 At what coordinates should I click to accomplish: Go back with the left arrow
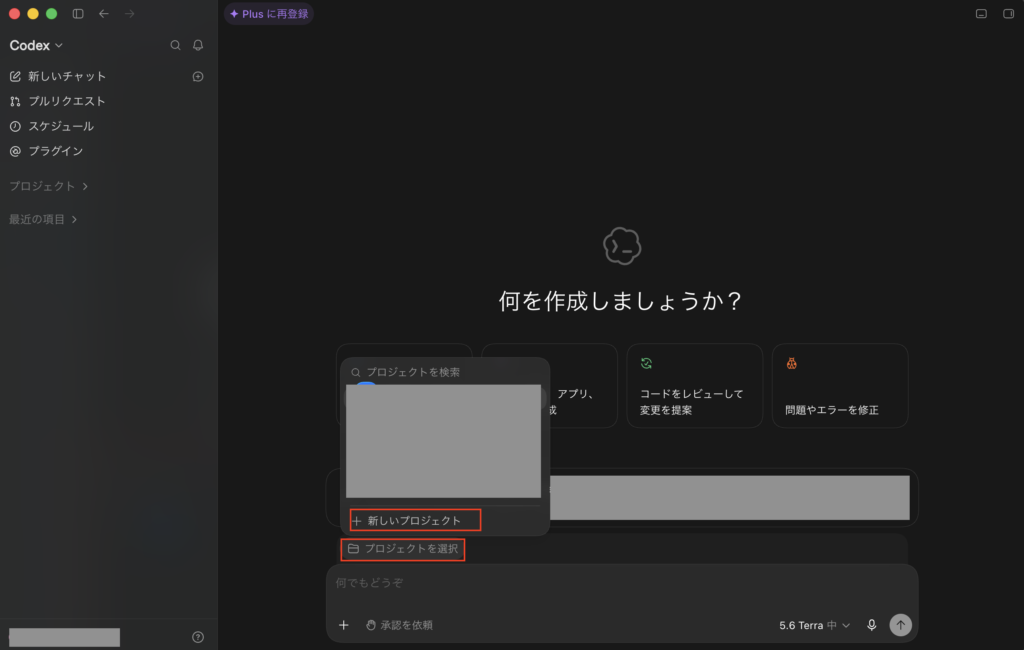coord(104,14)
